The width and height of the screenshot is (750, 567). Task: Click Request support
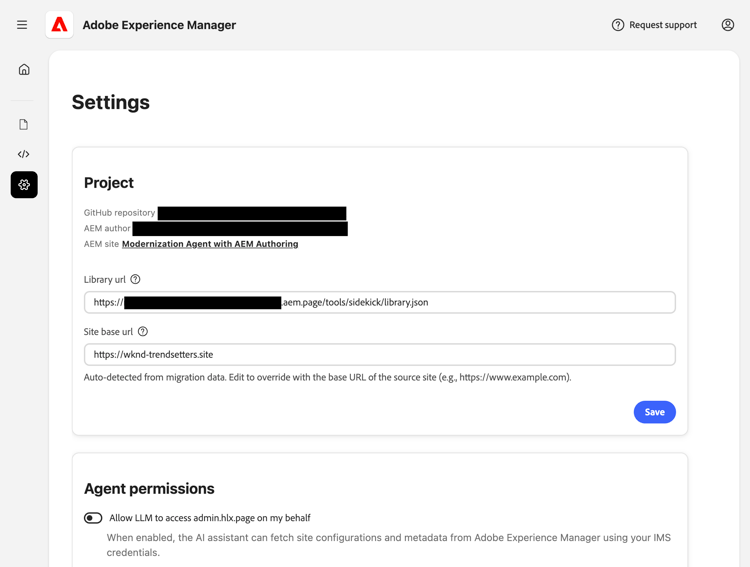pos(654,25)
